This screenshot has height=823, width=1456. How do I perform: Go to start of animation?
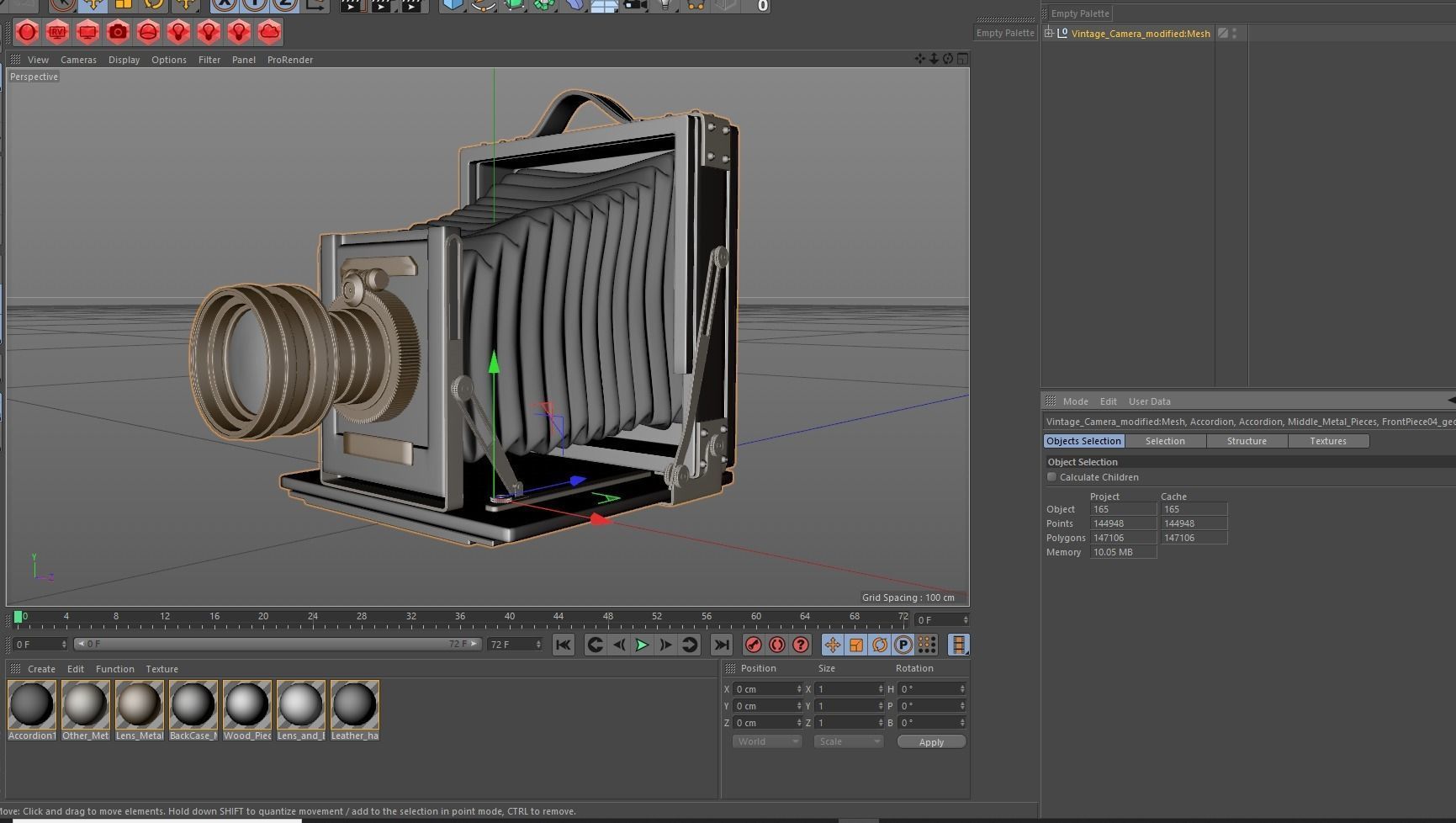563,645
